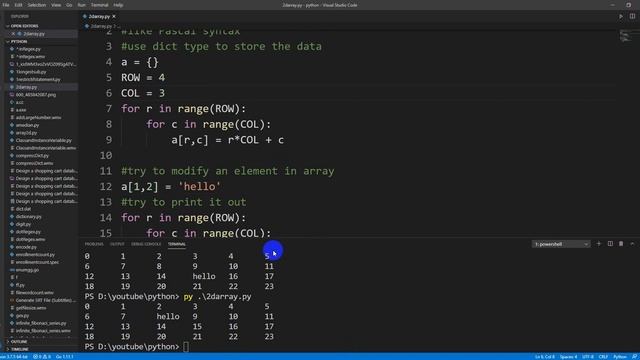Open filewordcount.wmv in the explorer
Image resolution: width=640 pixels, height=360 pixels.
click(35, 293)
